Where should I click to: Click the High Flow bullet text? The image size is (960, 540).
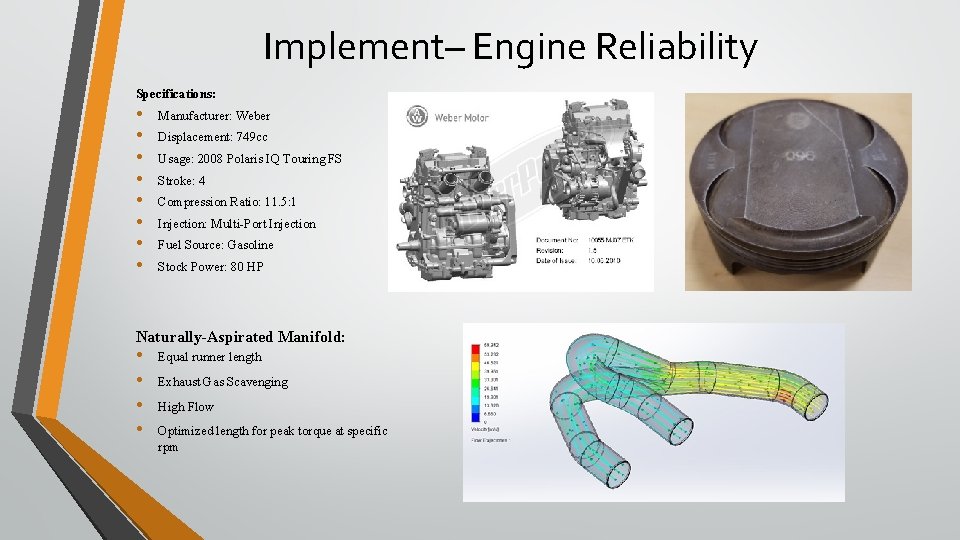(x=185, y=407)
